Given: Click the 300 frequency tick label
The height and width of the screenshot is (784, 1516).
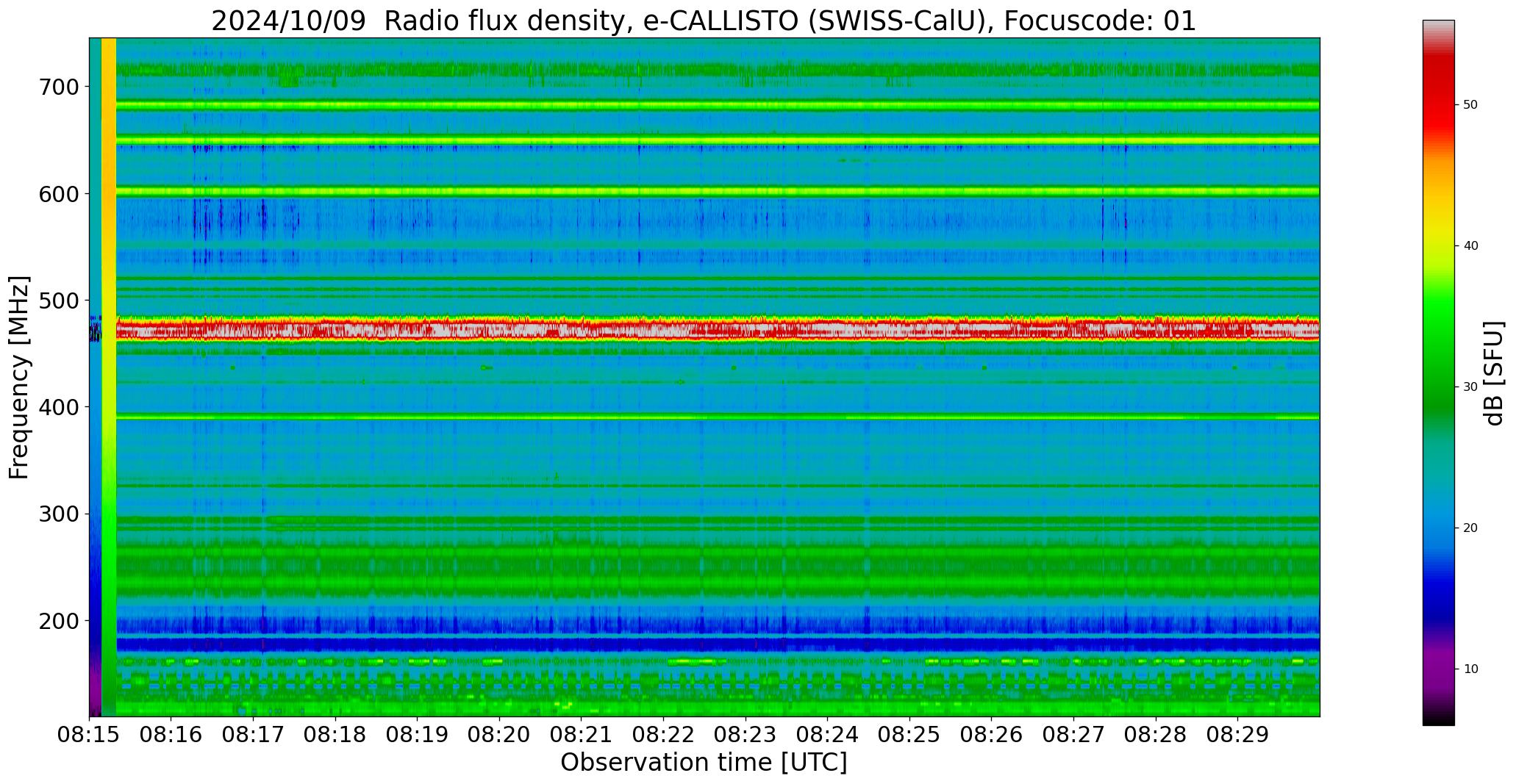Looking at the screenshot, I should coord(57,514).
